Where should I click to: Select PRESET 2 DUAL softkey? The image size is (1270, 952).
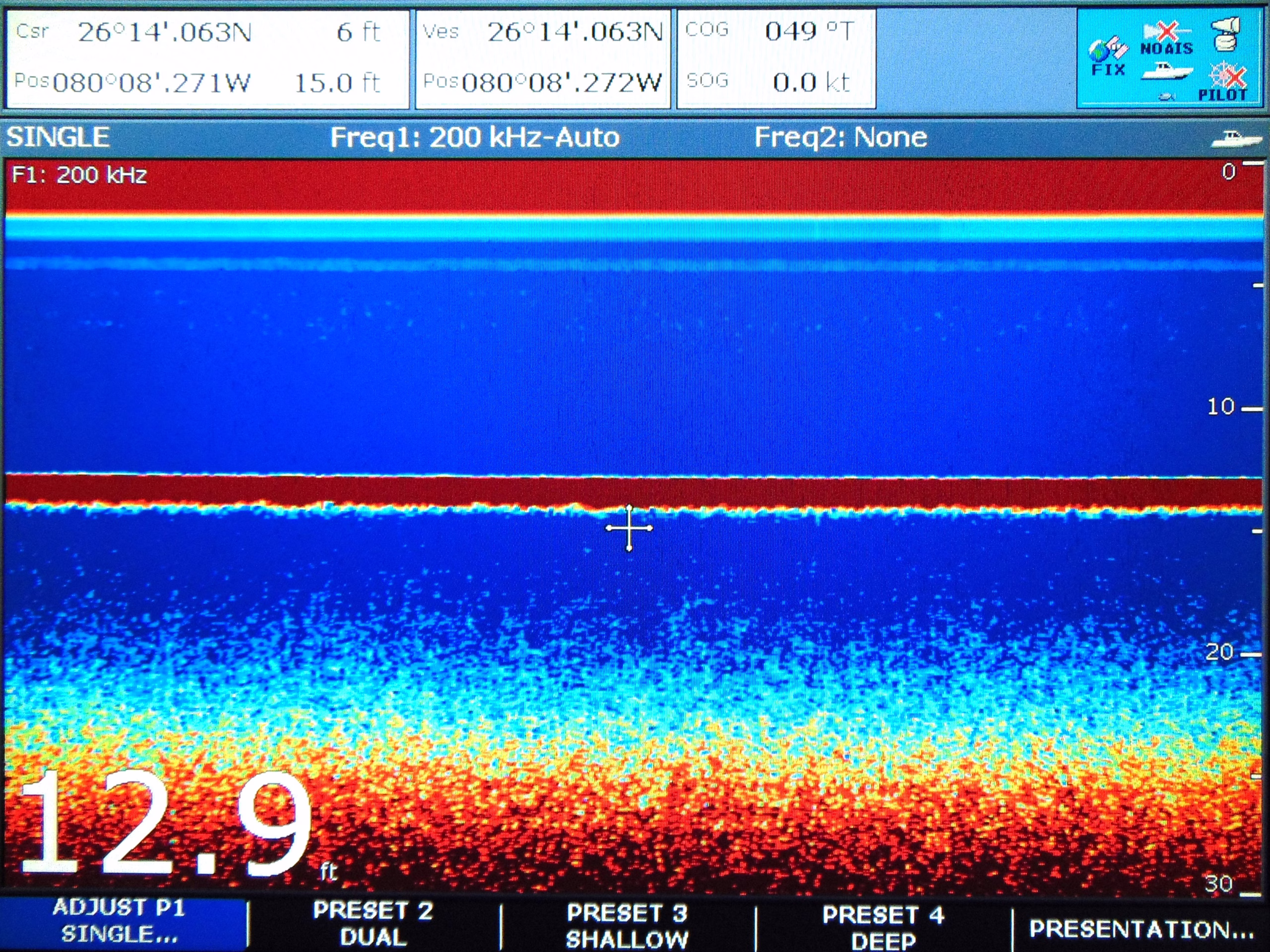coord(373,923)
